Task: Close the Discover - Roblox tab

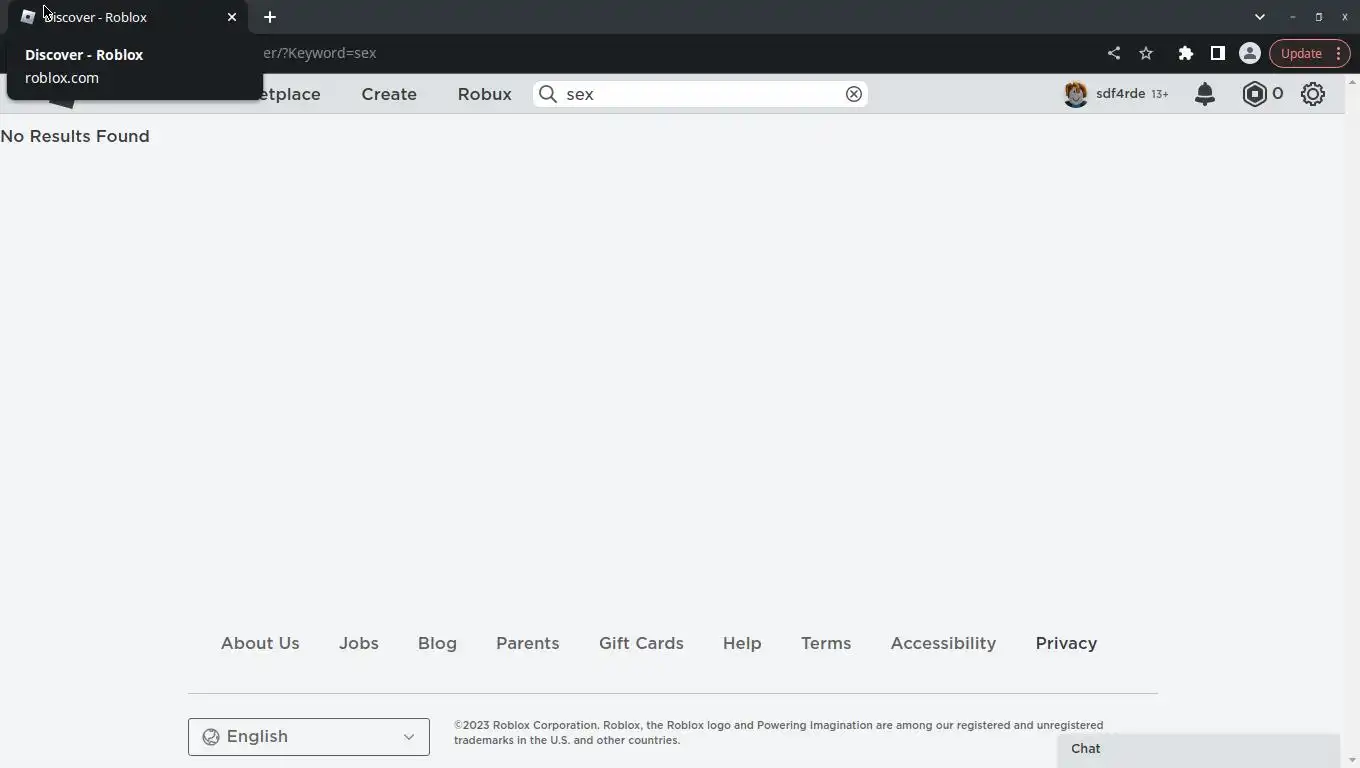Action: (232, 17)
